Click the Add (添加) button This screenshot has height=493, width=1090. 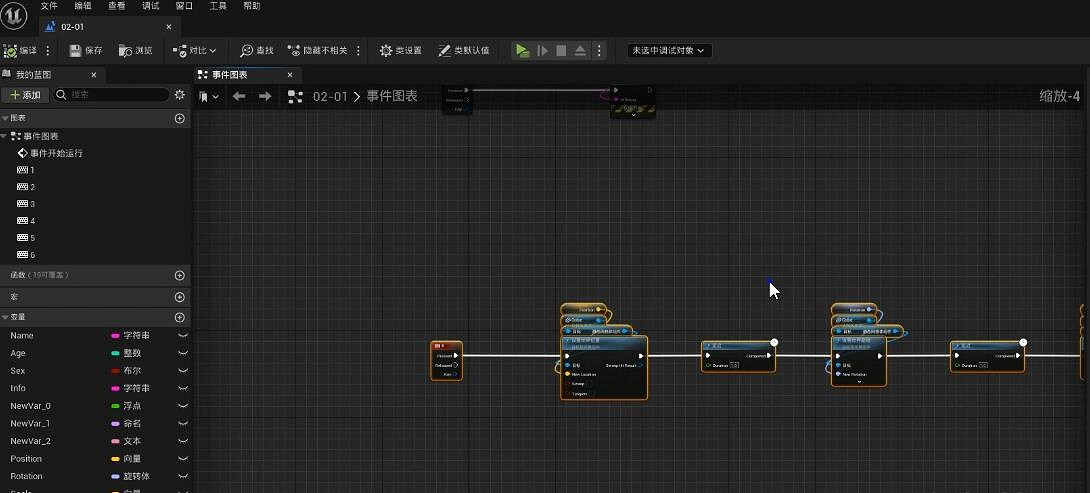(25, 95)
